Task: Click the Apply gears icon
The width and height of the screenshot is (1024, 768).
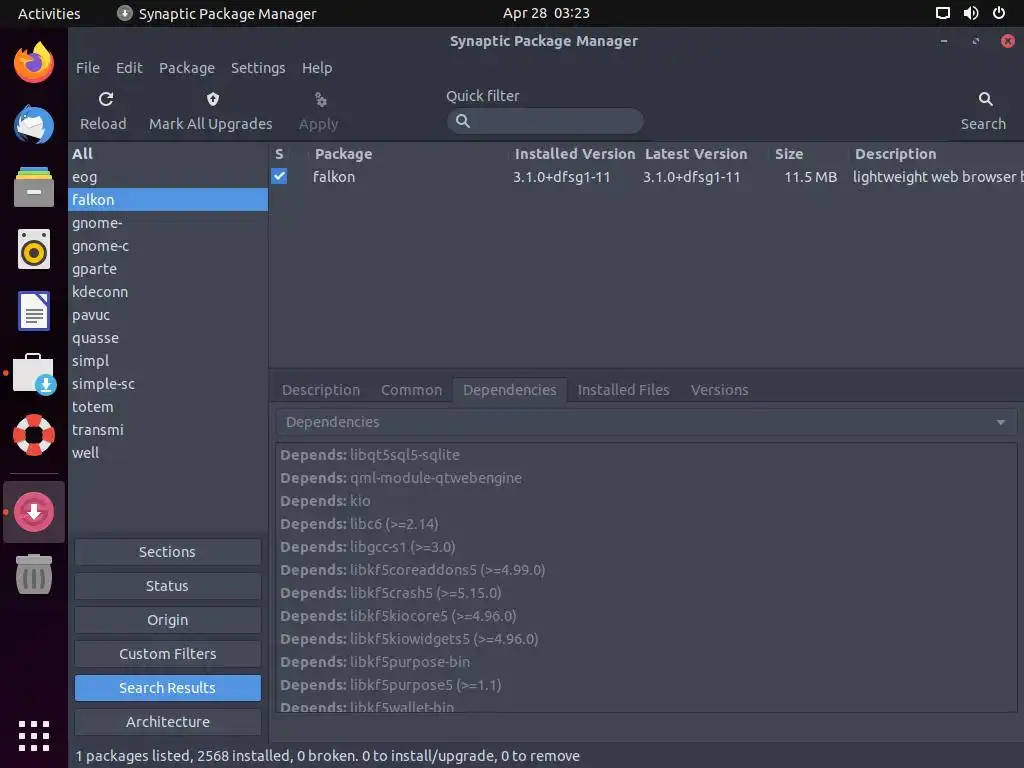Action: (x=320, y=99)
